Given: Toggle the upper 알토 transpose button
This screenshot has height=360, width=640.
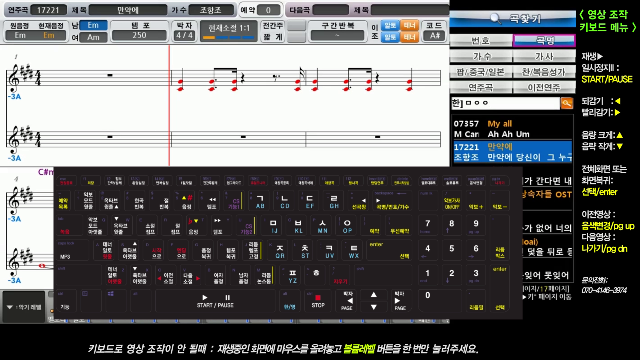Looking at the screenshot, I should 390,25.
